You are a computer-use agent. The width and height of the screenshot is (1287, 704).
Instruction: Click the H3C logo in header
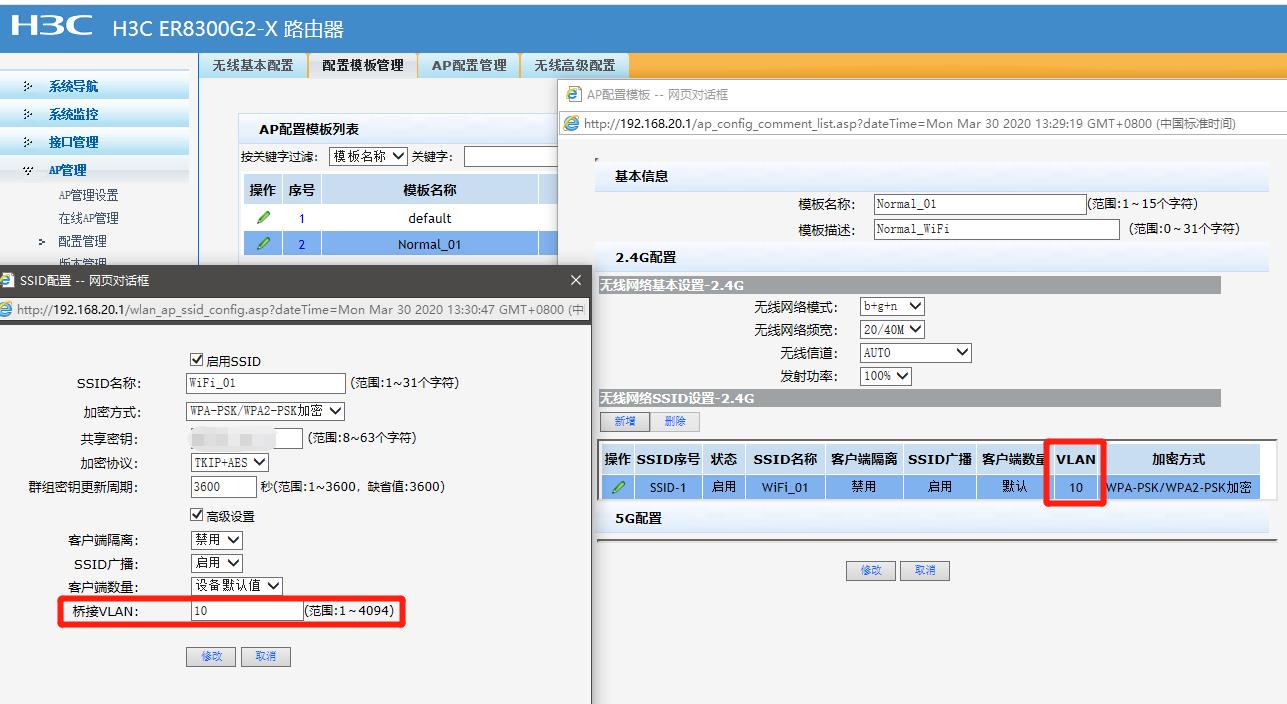point(52,26)
